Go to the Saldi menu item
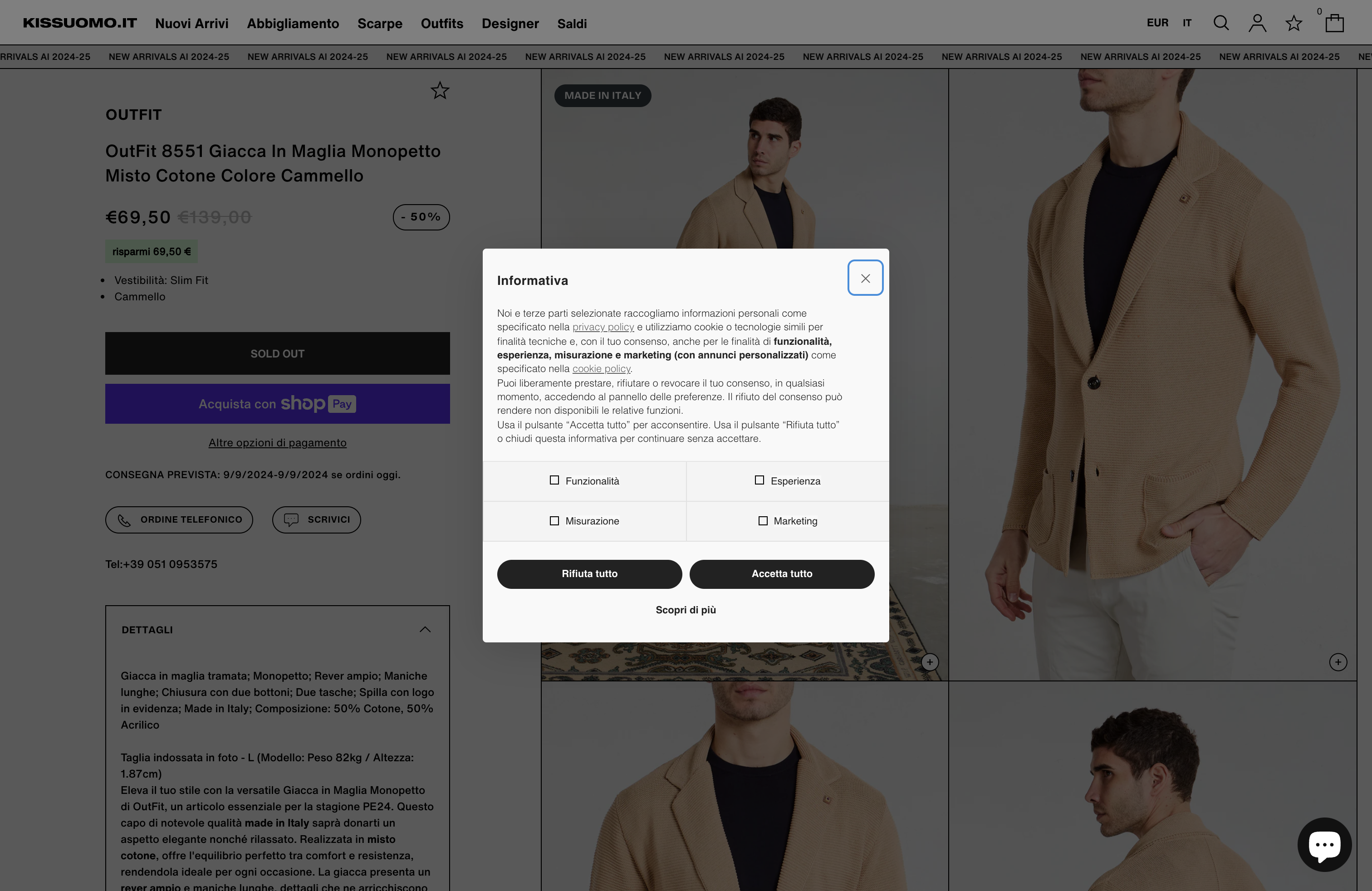 [572, 24]
